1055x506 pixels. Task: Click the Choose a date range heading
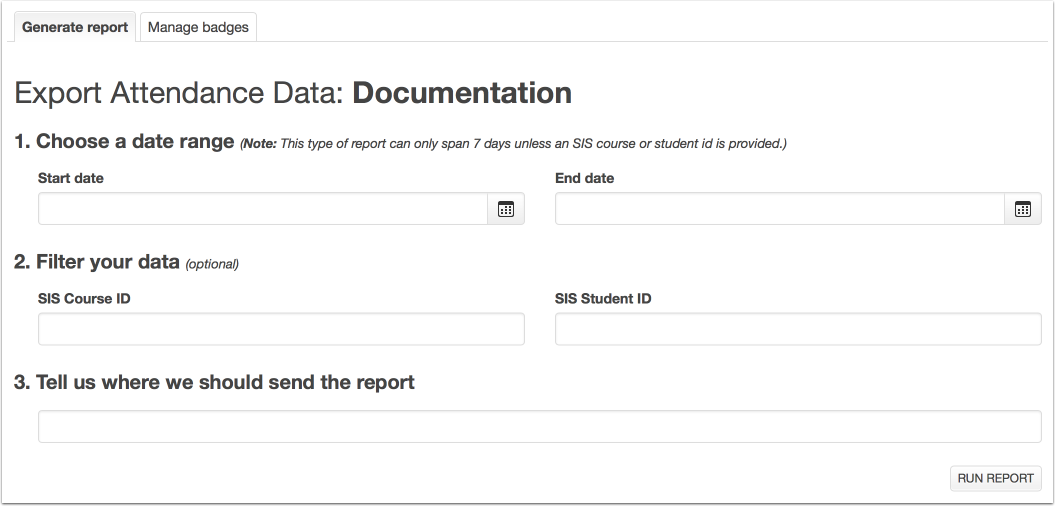click(124, 141)
